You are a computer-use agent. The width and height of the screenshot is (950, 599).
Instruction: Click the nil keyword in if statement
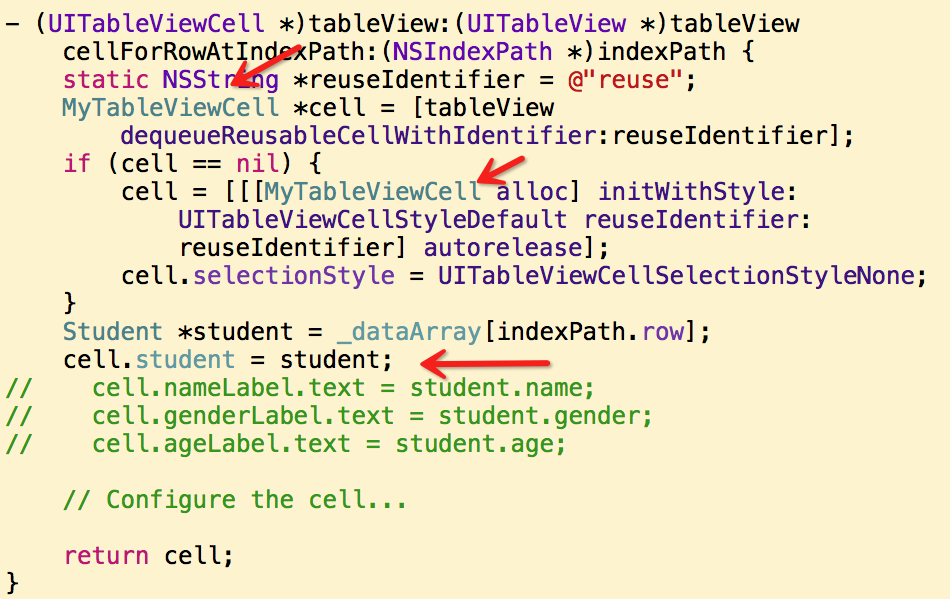click(x=258, y=164)
